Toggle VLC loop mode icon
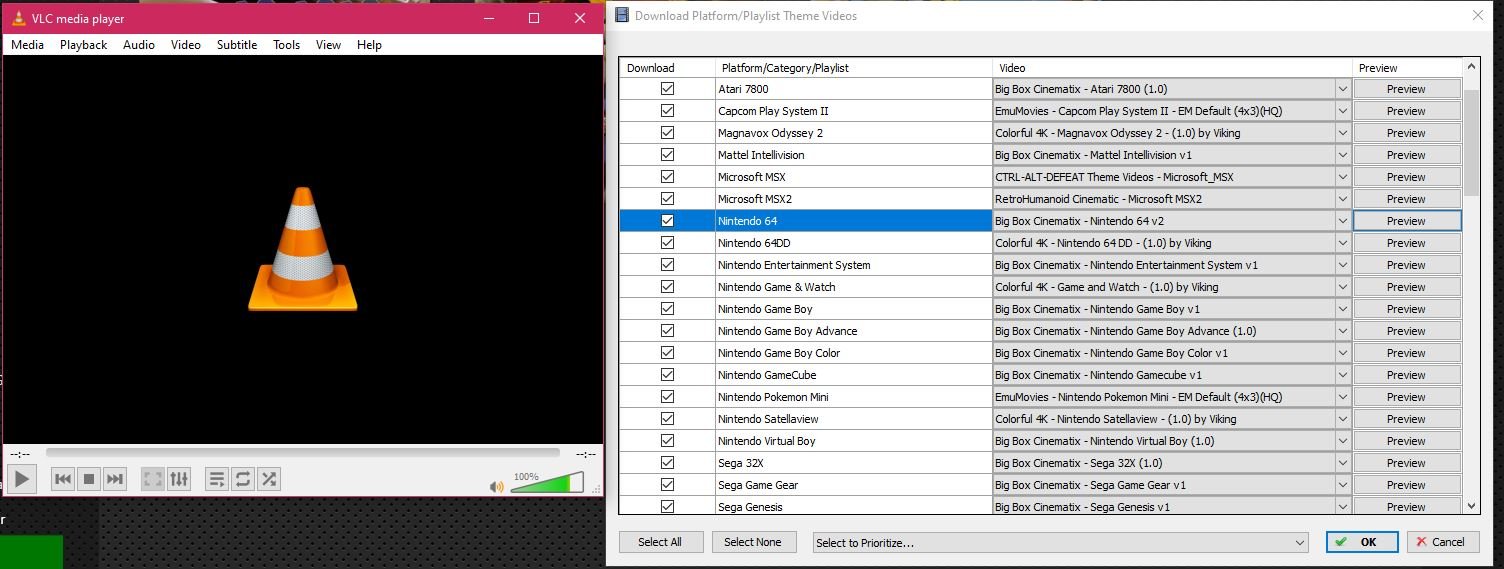 (243, 479)
